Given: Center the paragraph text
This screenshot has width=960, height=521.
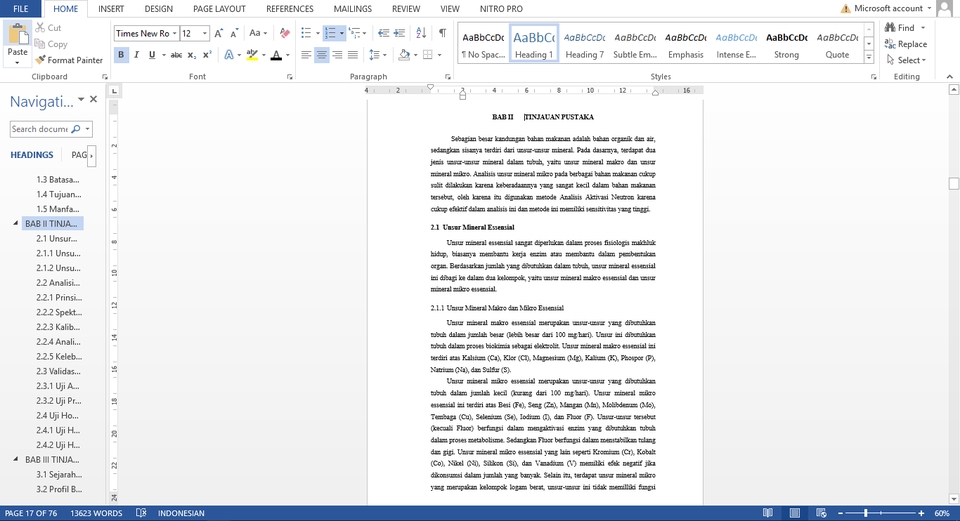Looking at the screenshot, I should 321,55.
